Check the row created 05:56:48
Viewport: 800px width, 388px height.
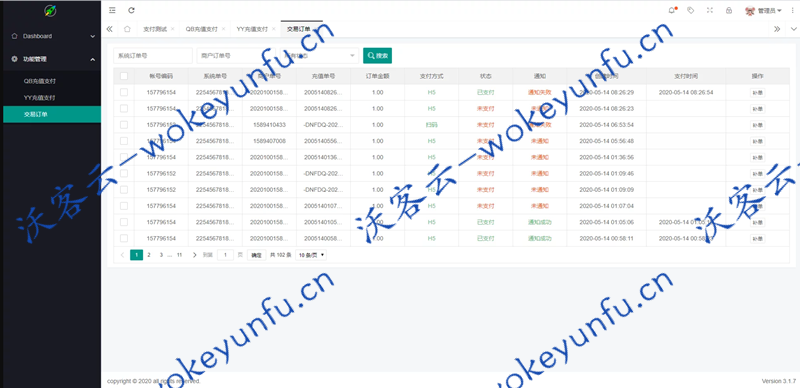(124, 141)
